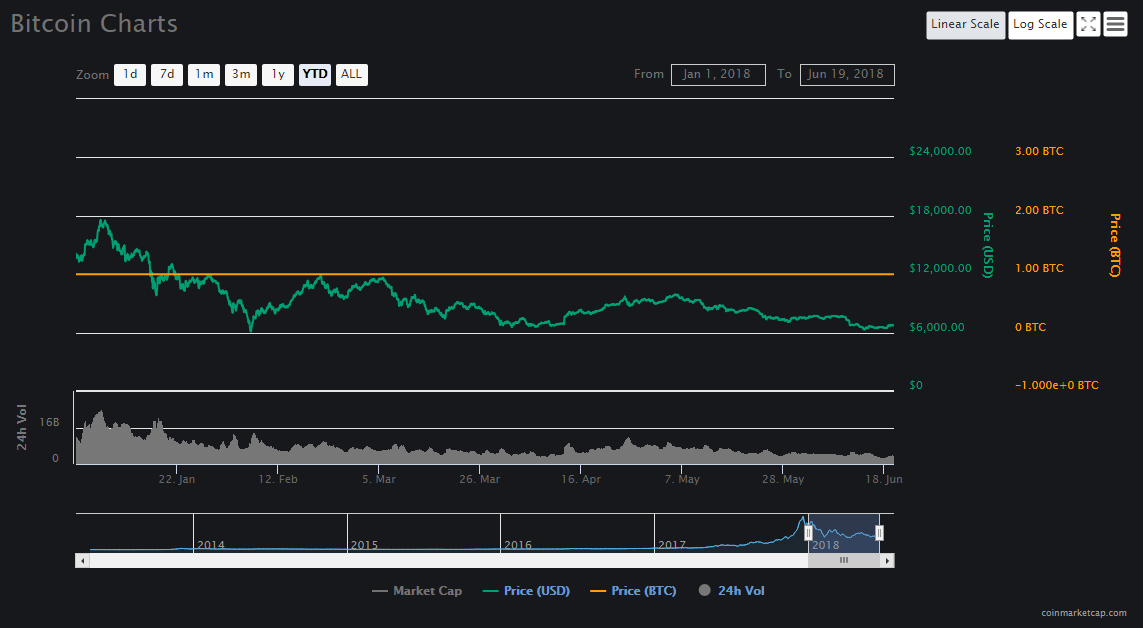Open the coinmarketcap.com credit link
Viewport: 1143px width, 628px height.
1083,613
